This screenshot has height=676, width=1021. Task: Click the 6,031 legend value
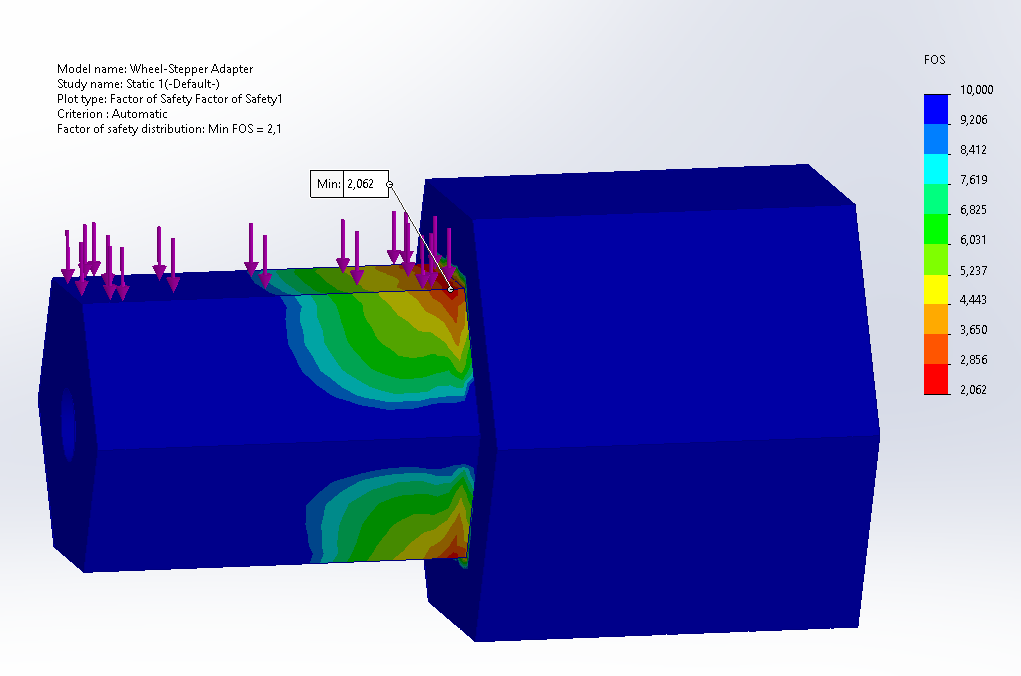(x=973, y=240)
